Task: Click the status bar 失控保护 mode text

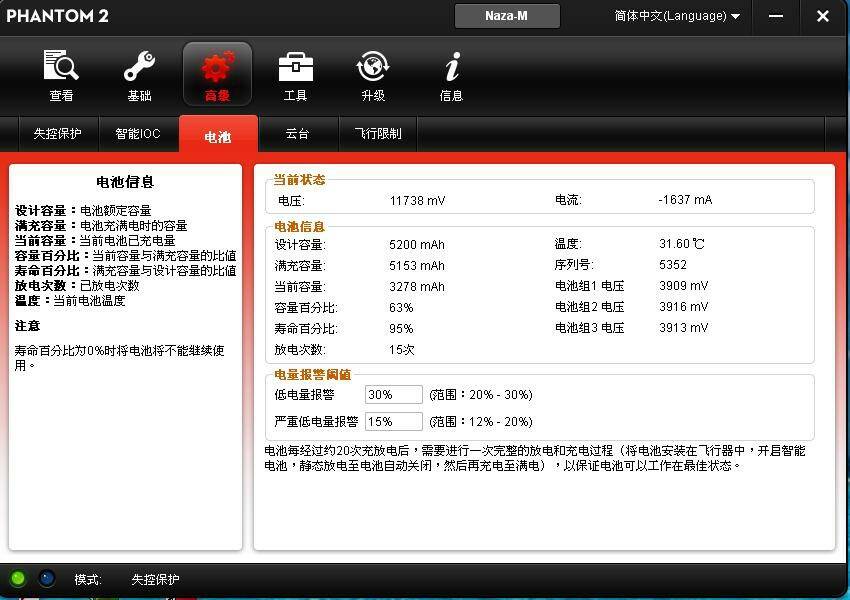Action: (x=155, y=579)
